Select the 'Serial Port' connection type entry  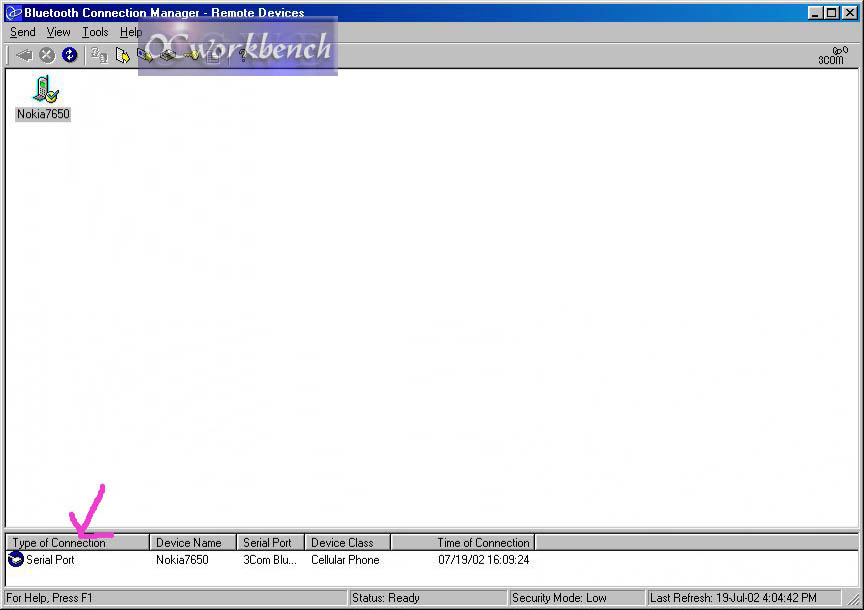click(x=50, y=560)
